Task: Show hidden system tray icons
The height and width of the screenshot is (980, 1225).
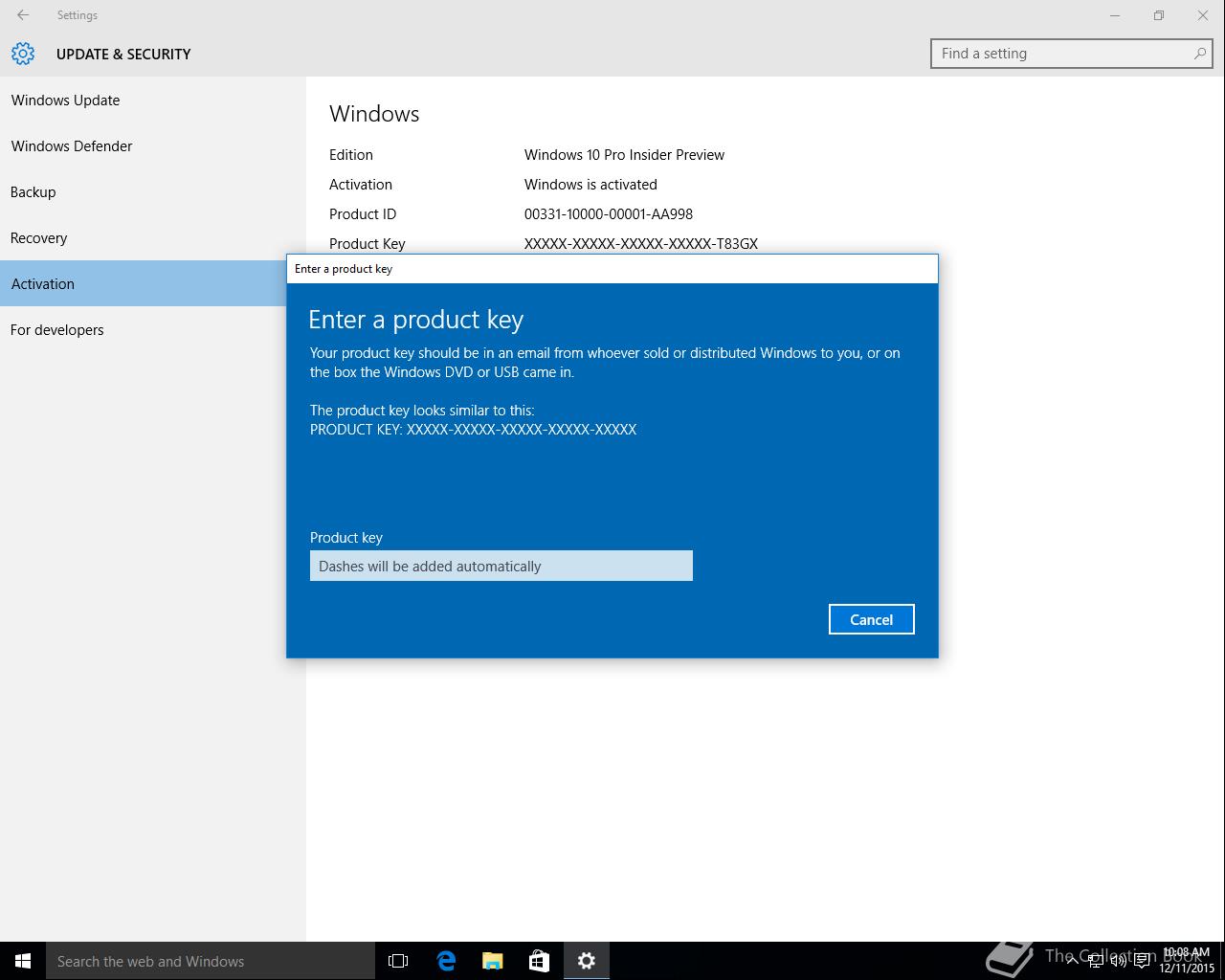Action: click(1072, 961)
